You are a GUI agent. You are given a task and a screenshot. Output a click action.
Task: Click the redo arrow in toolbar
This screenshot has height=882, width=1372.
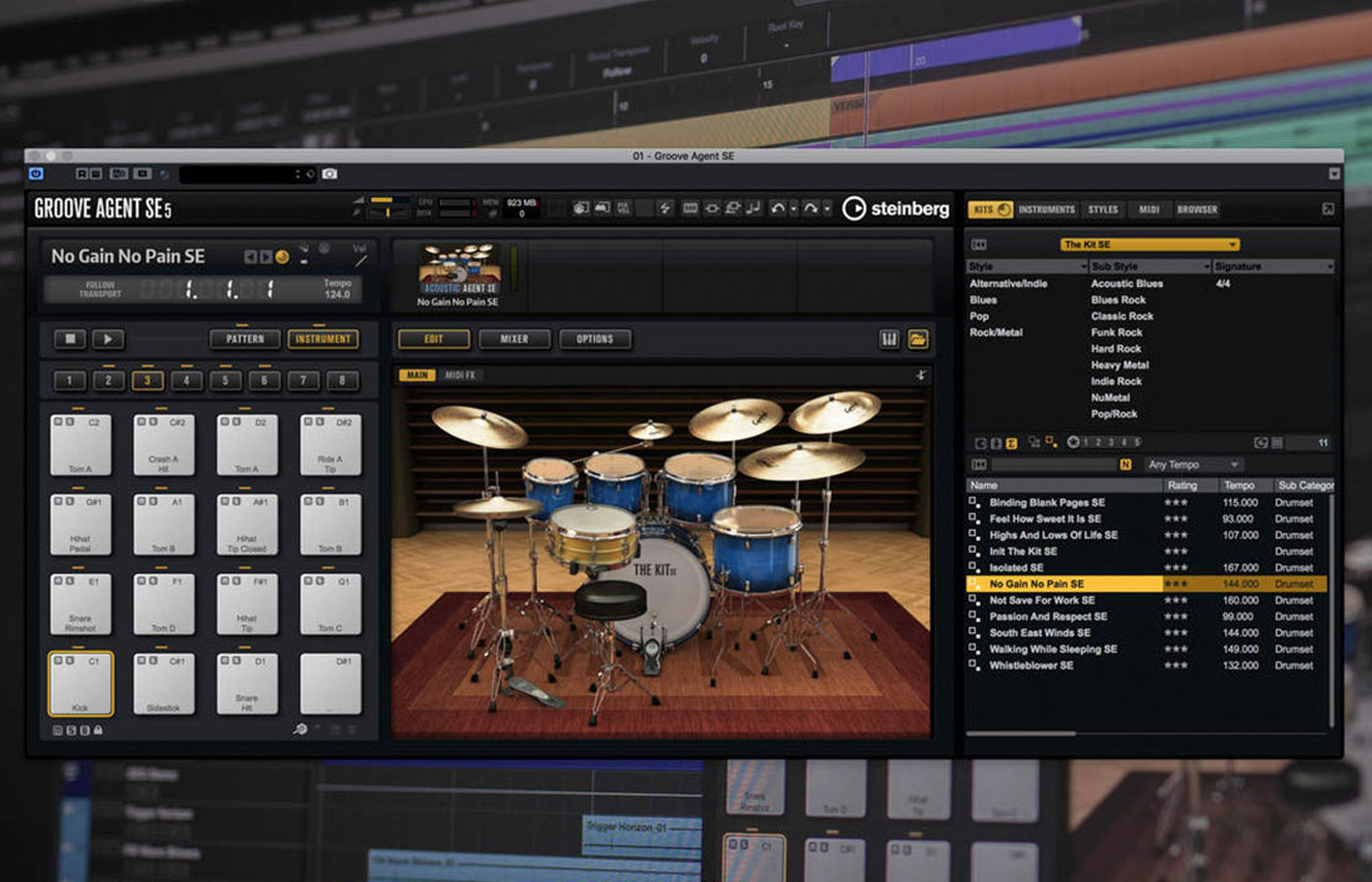(x=810, y=208)
